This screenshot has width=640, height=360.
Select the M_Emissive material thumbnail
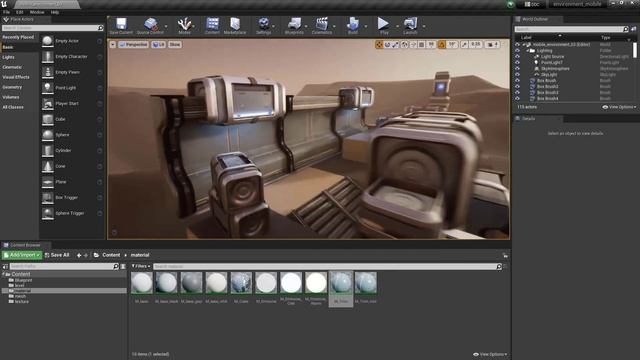(x=266, y=282)
